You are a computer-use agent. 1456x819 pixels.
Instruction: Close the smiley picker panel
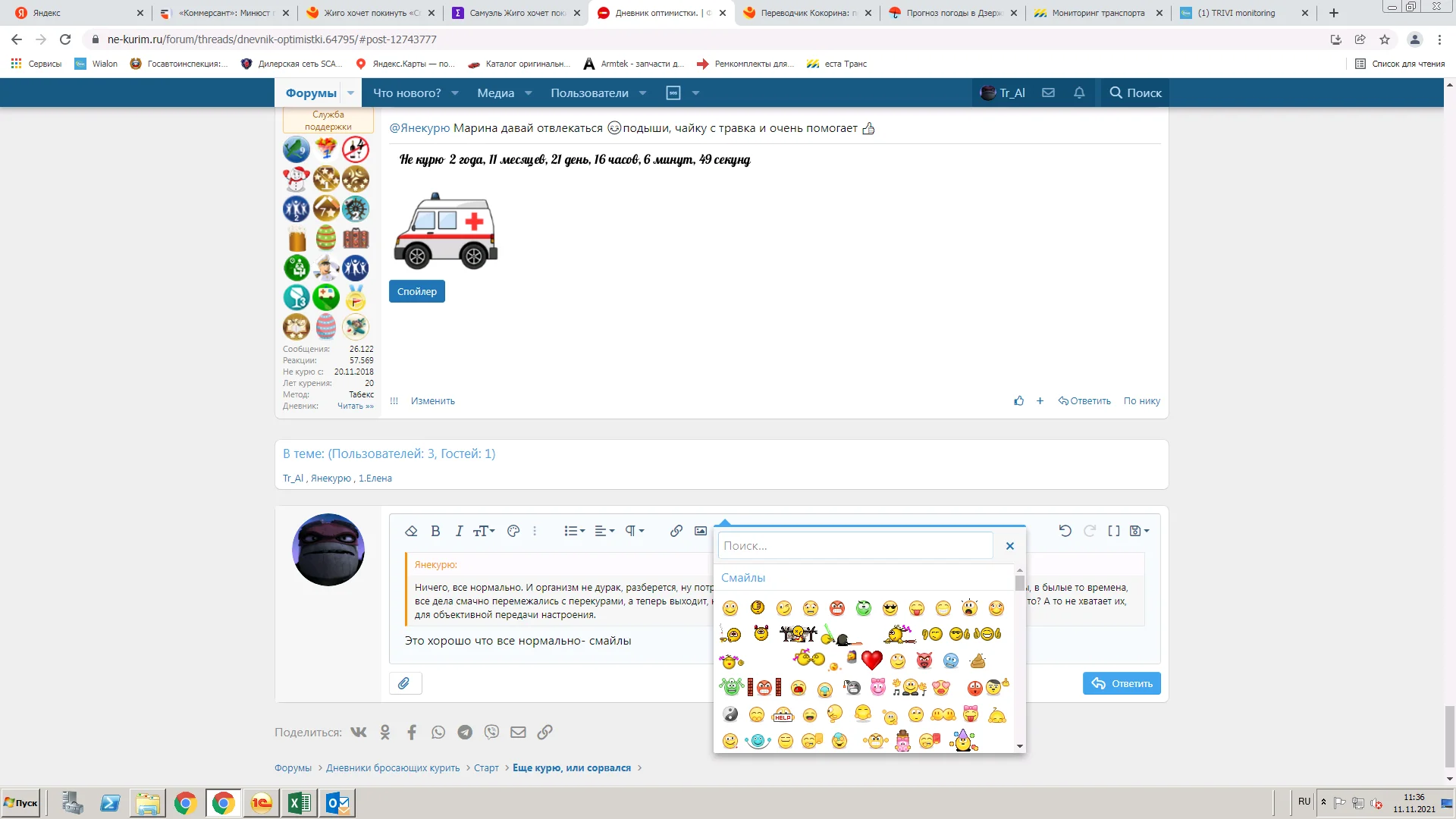pyautogui.click(x=1009, y=546)
